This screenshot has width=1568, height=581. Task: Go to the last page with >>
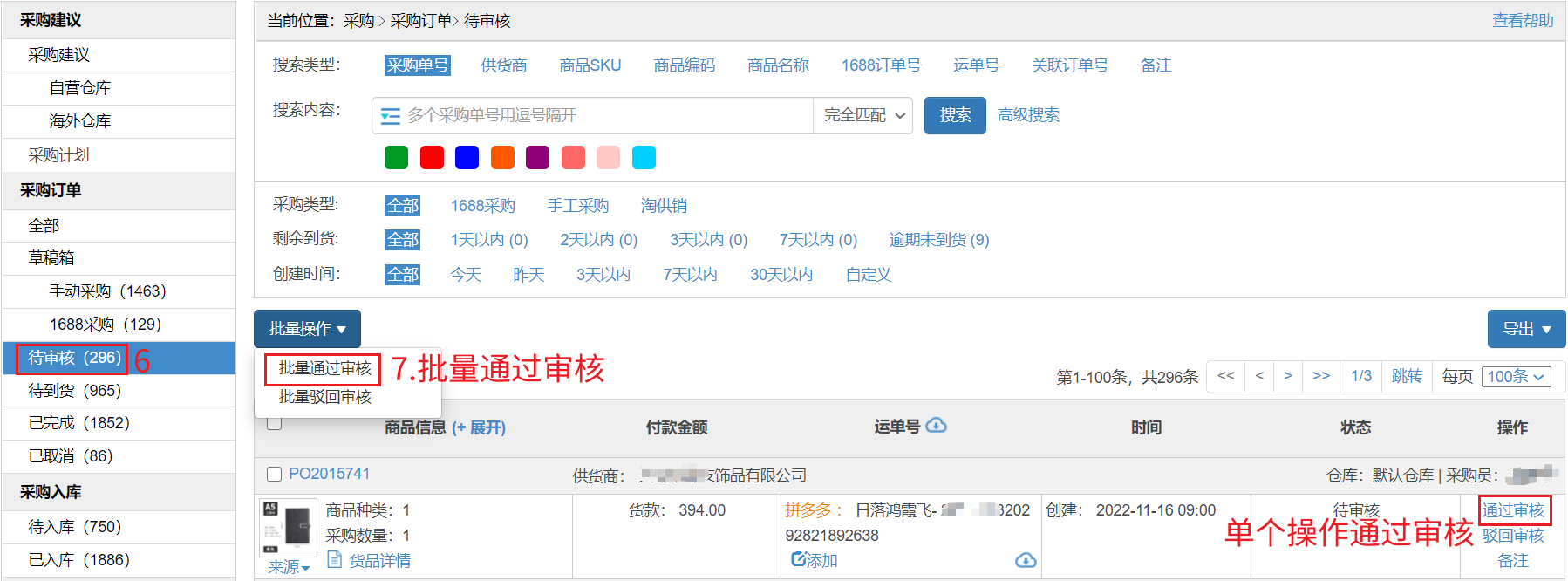click(1321, 376)
